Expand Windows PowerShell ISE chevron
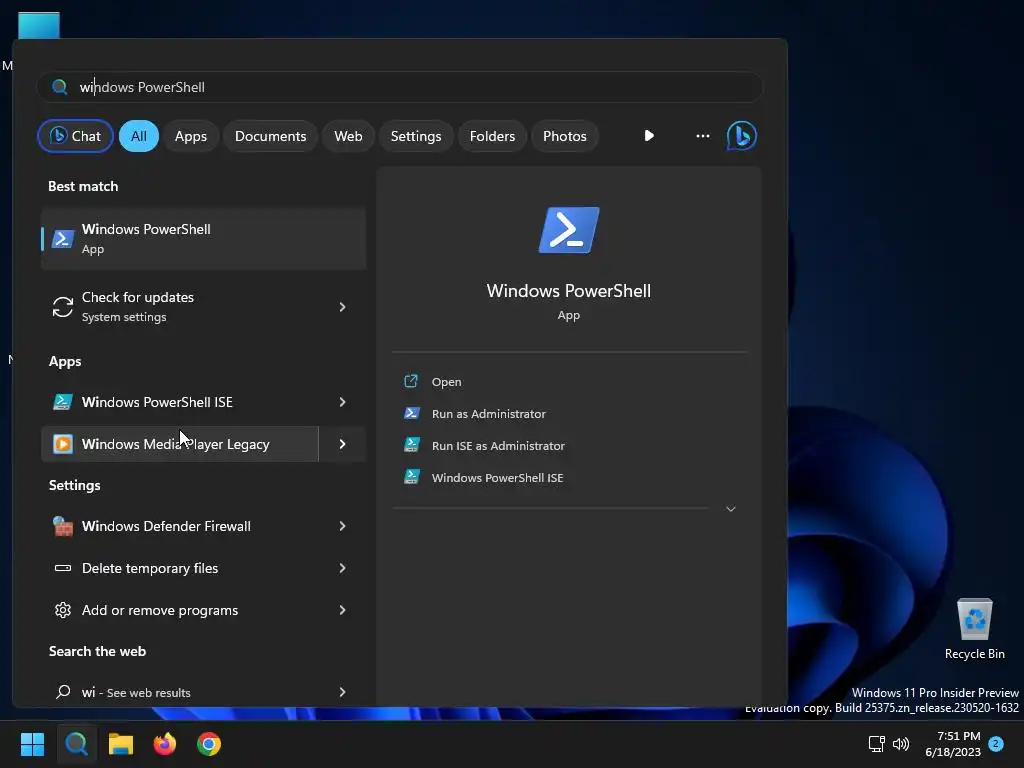Image resolution: width=1024 pixels, height=768 pixels. click(342, 402)
